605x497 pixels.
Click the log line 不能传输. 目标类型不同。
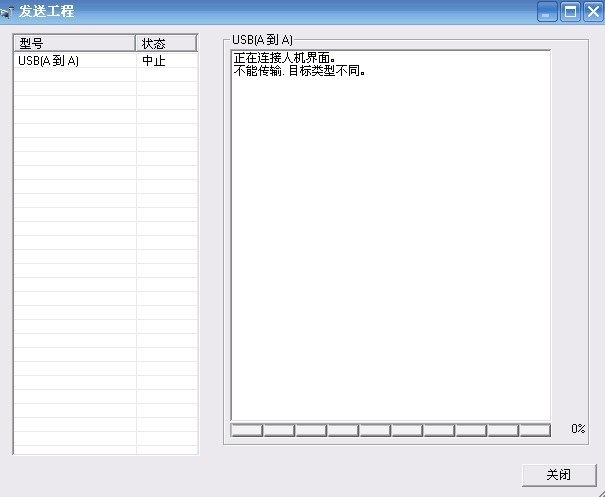pyautogui.click(x=299, y=71)
